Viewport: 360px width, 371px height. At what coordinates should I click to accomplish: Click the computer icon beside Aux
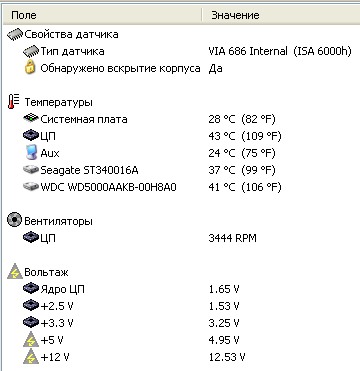31,153
